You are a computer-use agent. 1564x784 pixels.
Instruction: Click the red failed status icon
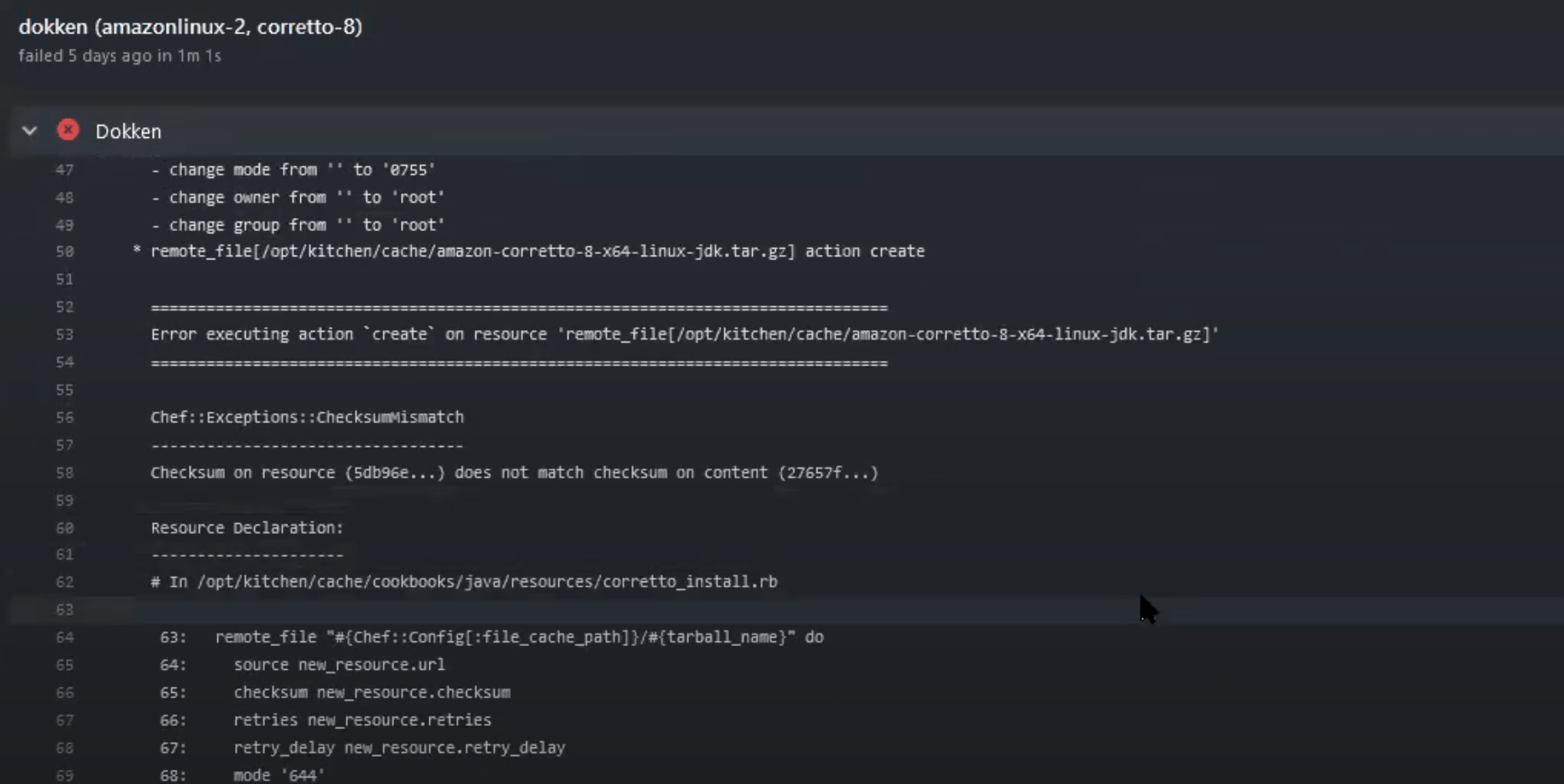tap(68, 130)
